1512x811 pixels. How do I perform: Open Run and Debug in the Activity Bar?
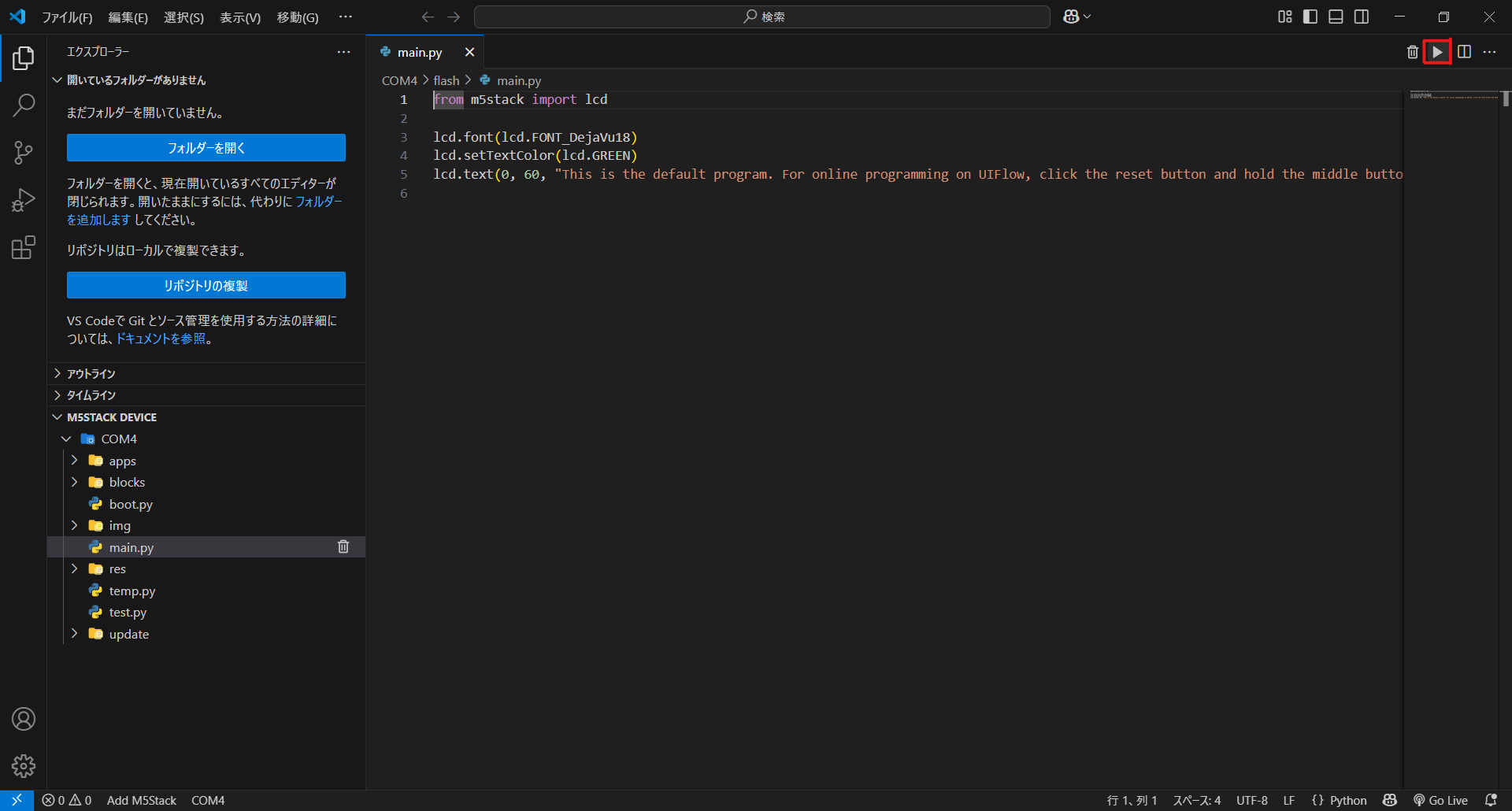pyautogui.click(x=24, y=199)
